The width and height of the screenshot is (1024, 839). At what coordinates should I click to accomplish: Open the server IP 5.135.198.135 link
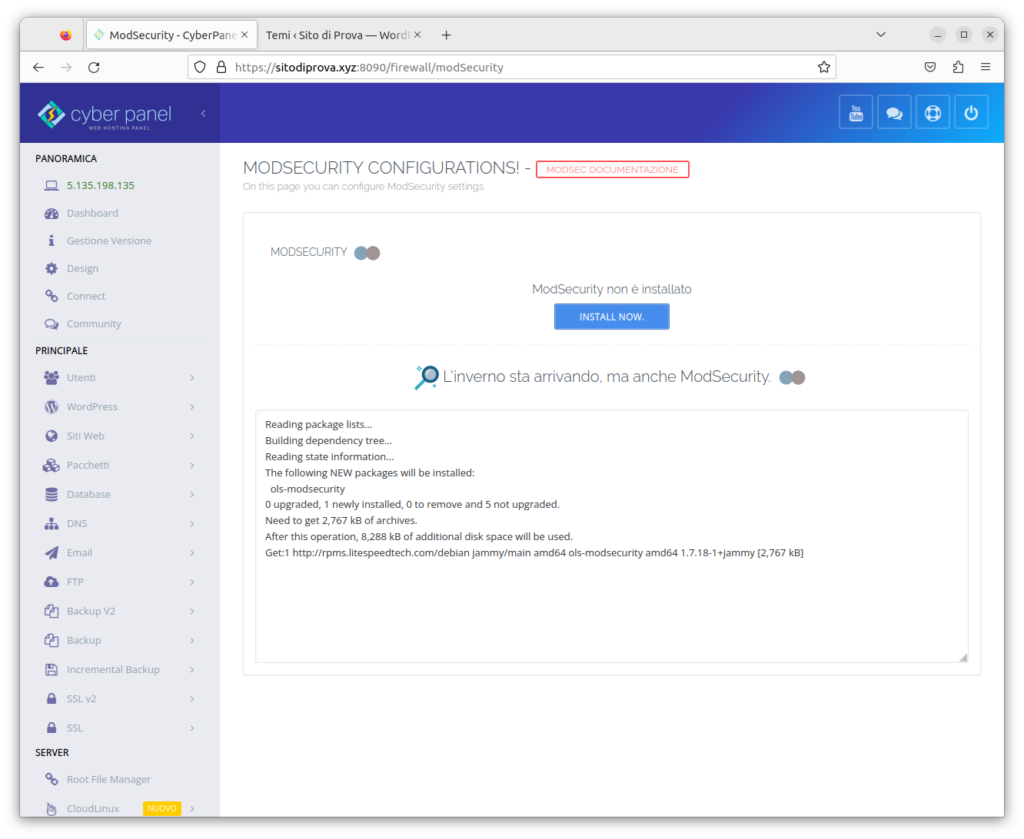coord(101,185)
